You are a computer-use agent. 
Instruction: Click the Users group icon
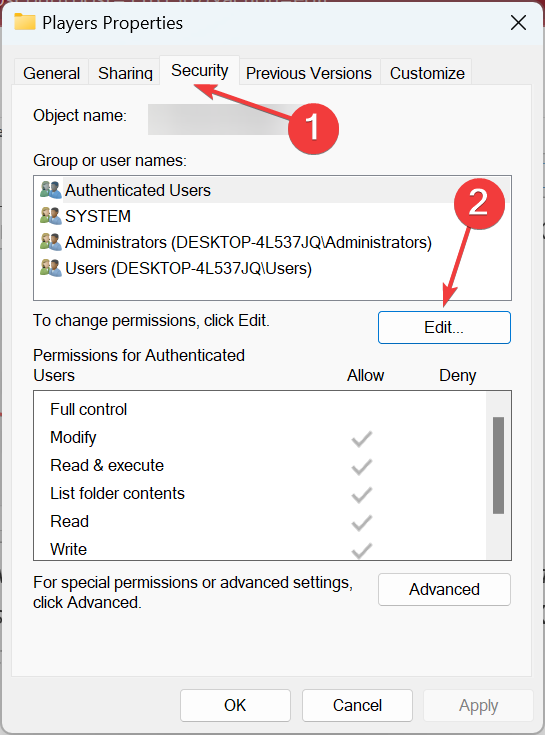point(51,268)
